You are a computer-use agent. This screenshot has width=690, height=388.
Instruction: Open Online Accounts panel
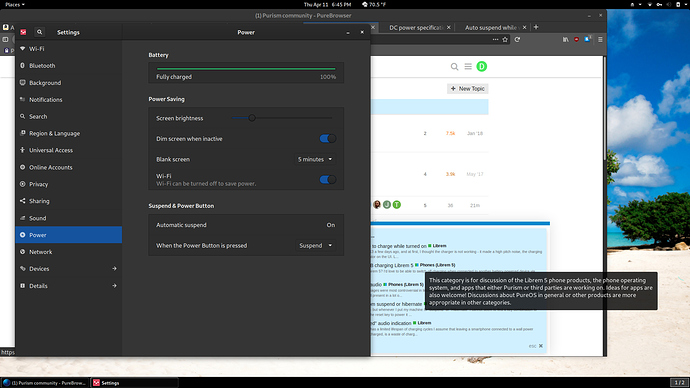(68, 167)
